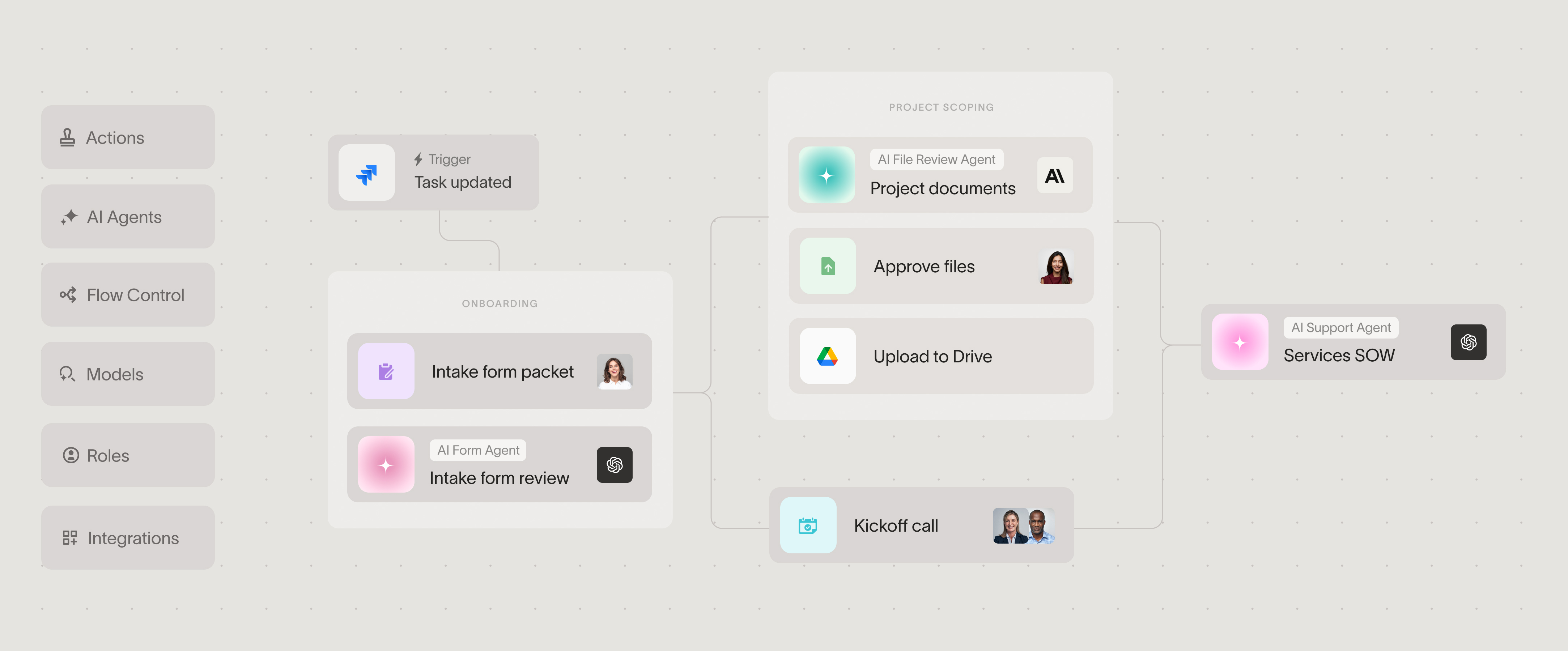Click the purple form icon on Intake packet

point(386,371)
